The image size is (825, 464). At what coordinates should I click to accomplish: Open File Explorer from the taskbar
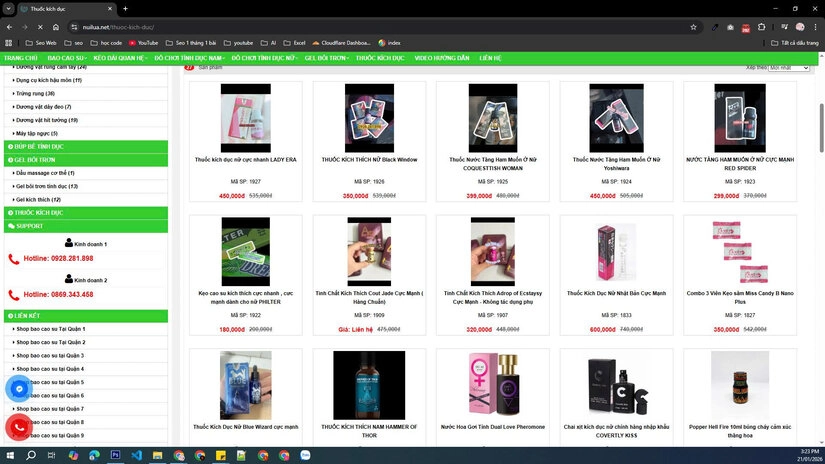157,455
